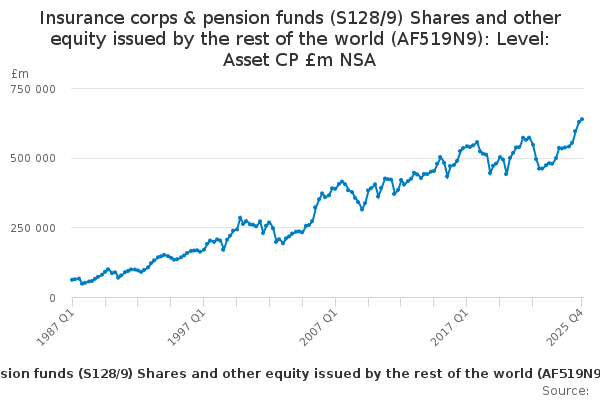Click the chart title text
This screenshot has width=600, height=400.
click(300, 39)
